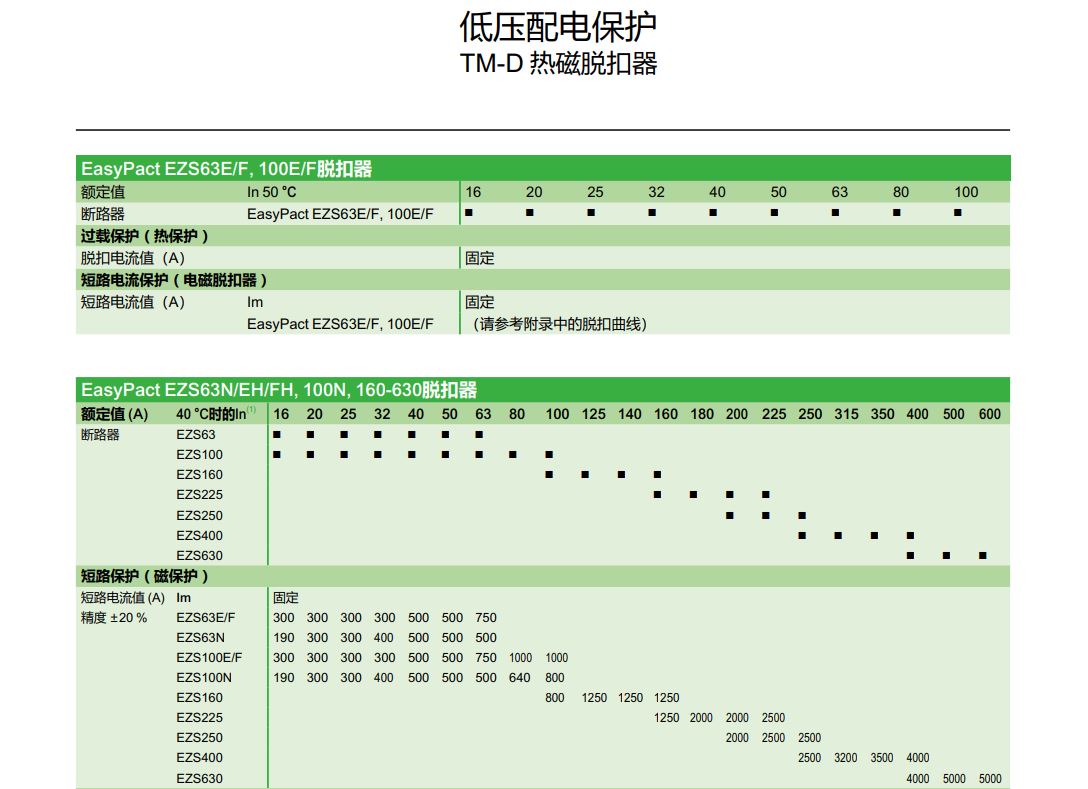
Task: Select the 额定值 label in first table
Action: point(103,192)
